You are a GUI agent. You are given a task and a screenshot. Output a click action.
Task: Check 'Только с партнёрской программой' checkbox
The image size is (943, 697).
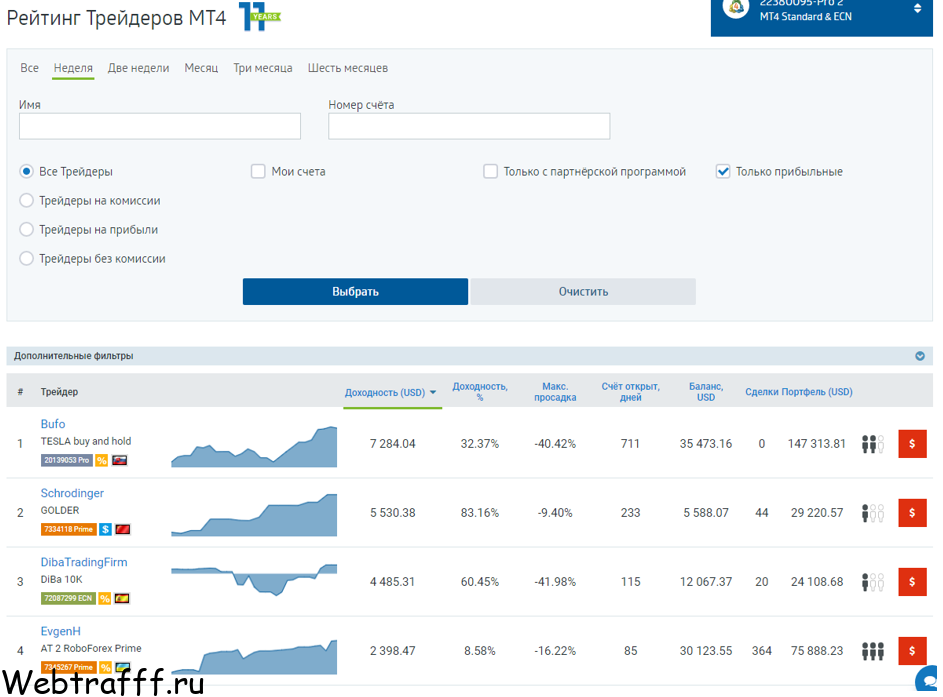491,171
